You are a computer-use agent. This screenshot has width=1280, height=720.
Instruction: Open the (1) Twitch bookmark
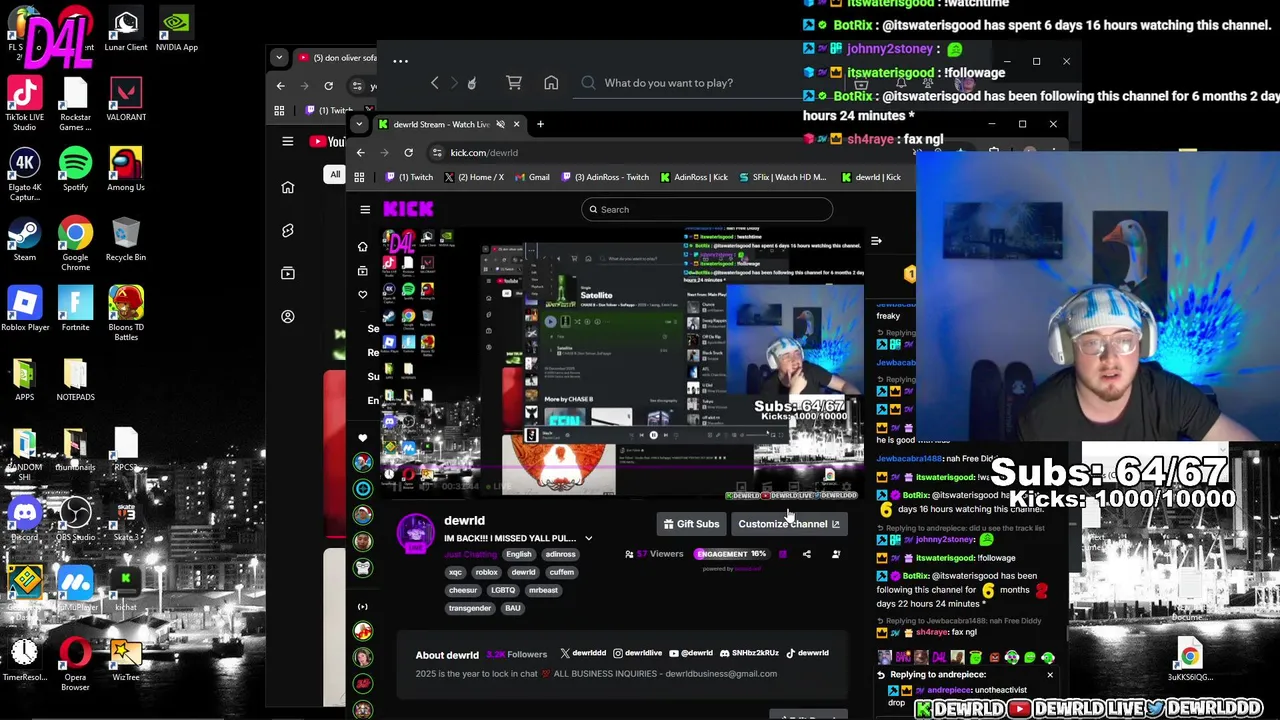pos(409,177)
